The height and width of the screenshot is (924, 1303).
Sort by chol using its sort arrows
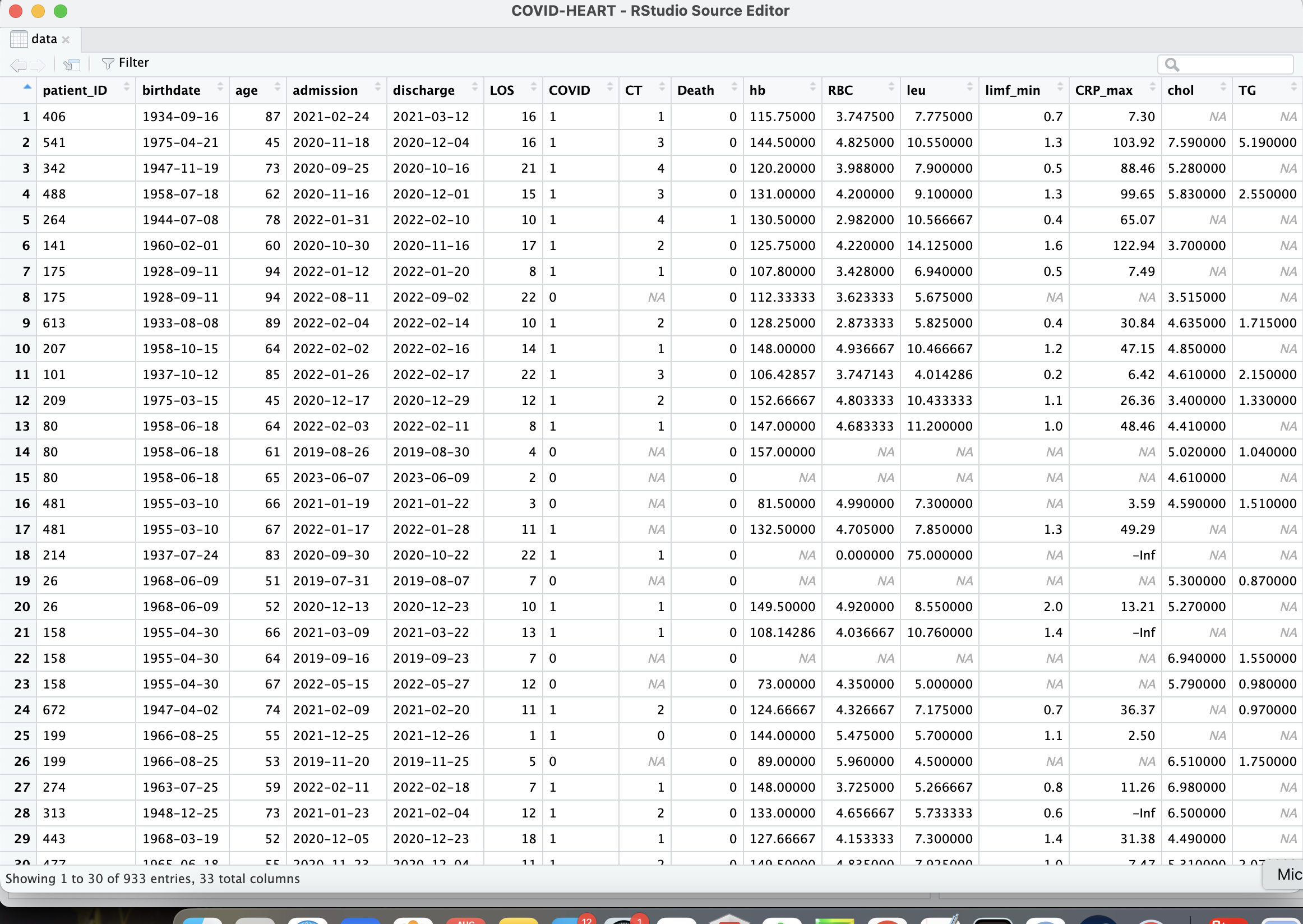tap(1223, 87)
